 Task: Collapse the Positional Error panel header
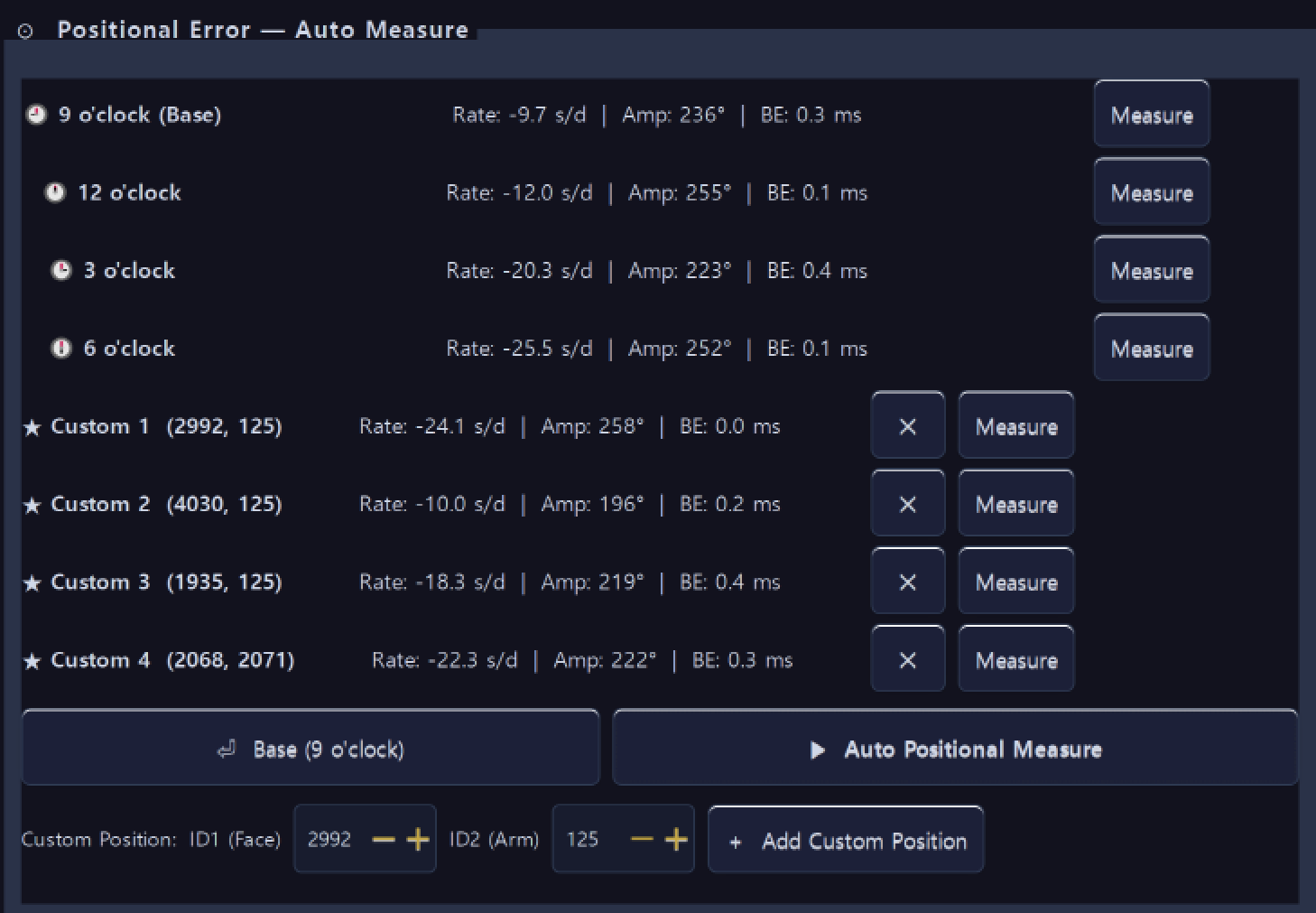pos(25,32)
